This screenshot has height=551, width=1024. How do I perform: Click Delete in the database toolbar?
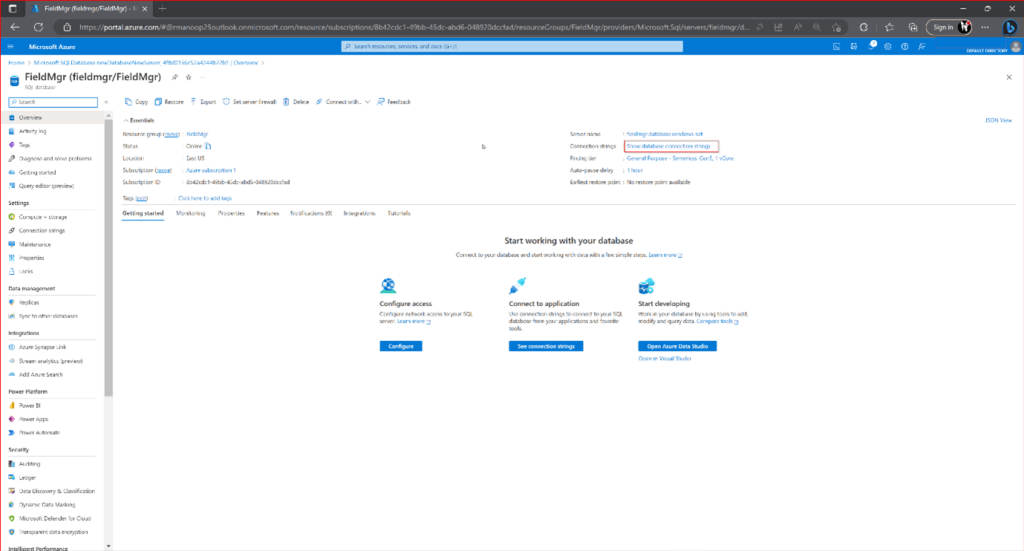tap(296, 102)
